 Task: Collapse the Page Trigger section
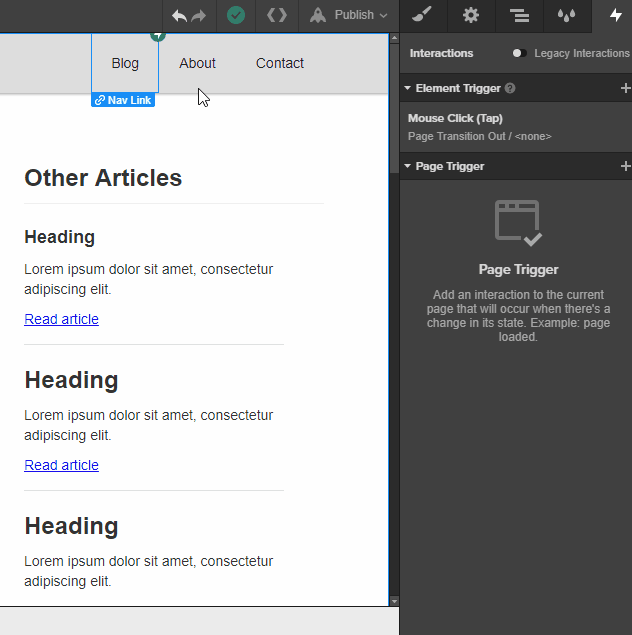coord(407,166)
